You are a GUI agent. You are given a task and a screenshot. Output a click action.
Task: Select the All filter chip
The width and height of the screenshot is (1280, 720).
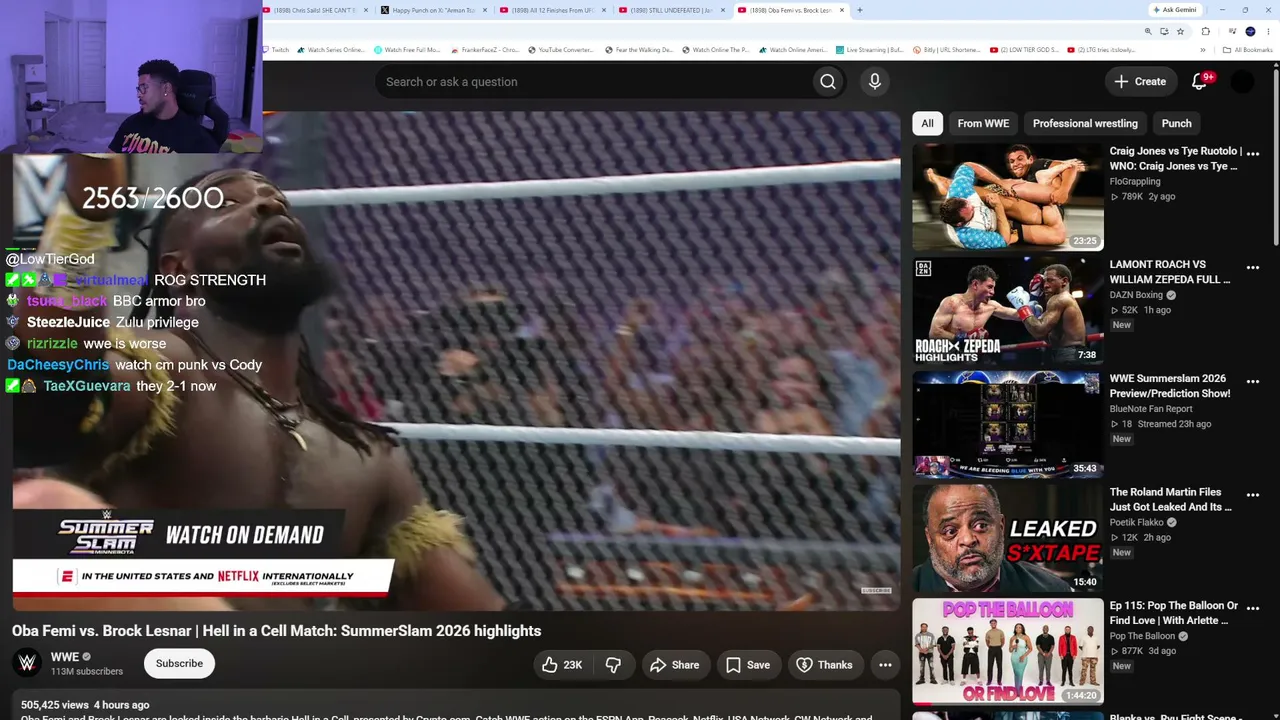[x=927, y=123]
